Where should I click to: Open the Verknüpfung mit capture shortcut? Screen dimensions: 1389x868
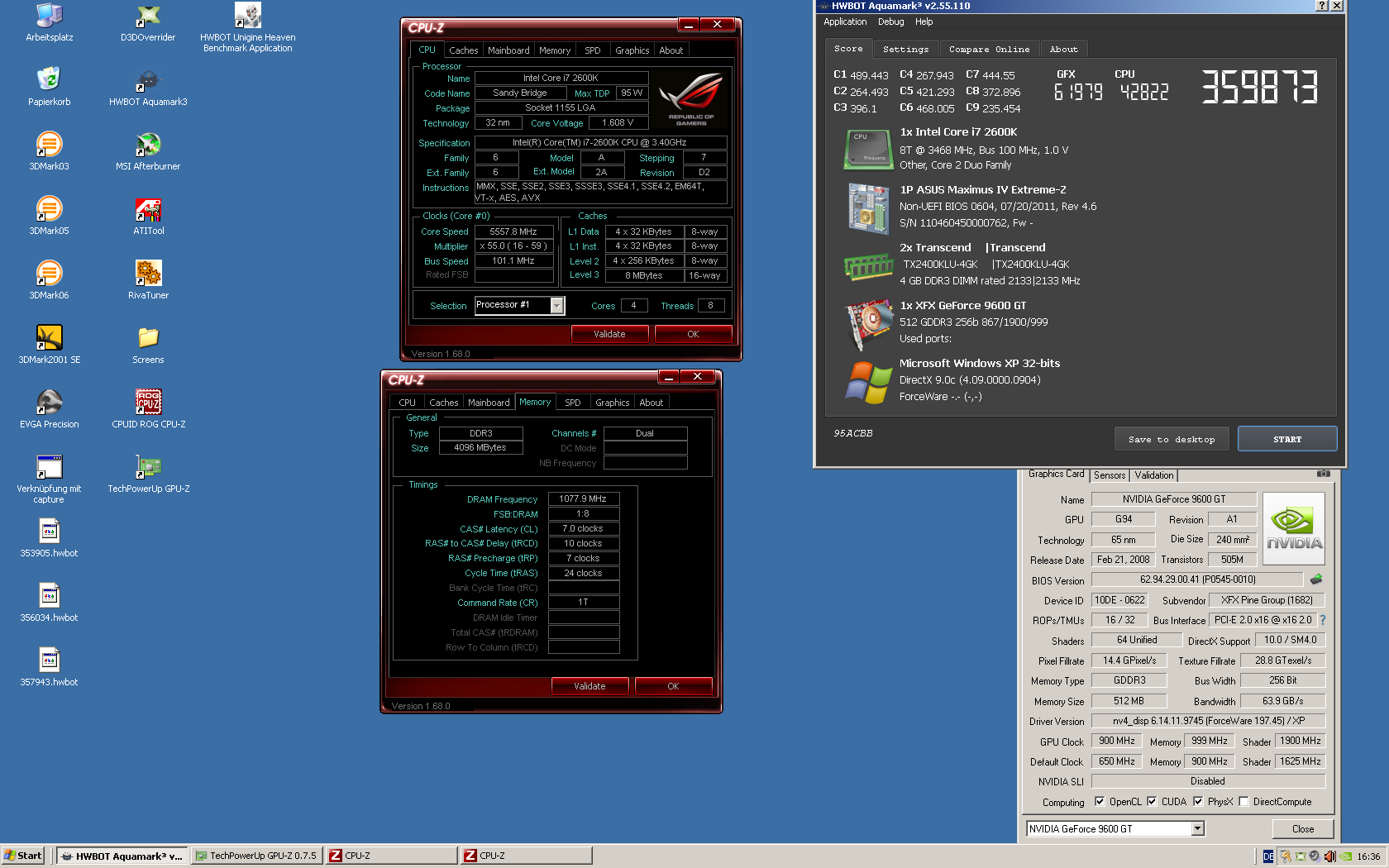tap(50, 479)
